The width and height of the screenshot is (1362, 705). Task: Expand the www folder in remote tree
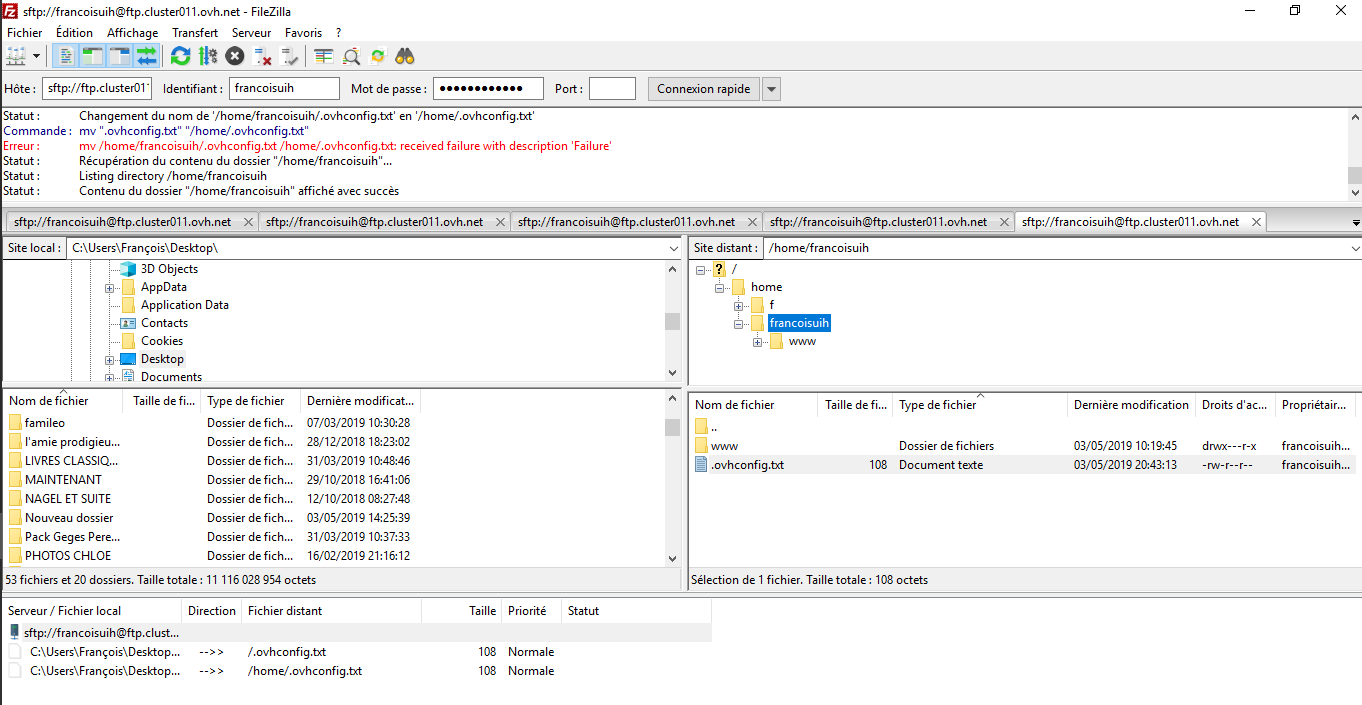758,342
